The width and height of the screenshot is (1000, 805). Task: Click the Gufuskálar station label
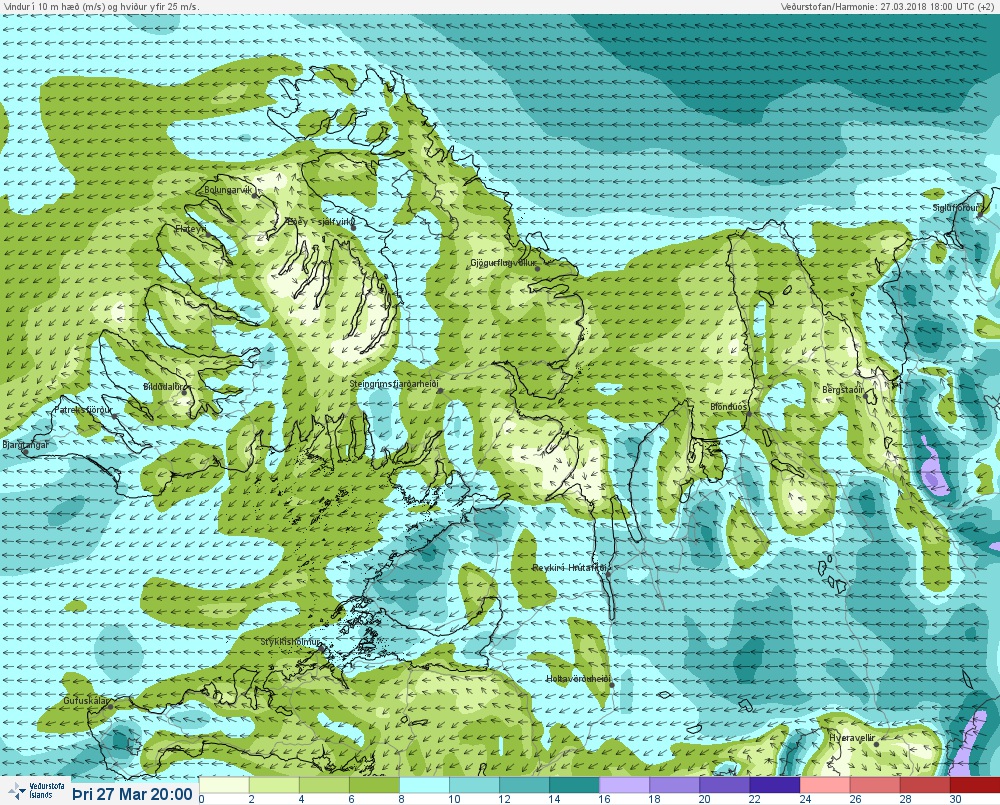87,700
